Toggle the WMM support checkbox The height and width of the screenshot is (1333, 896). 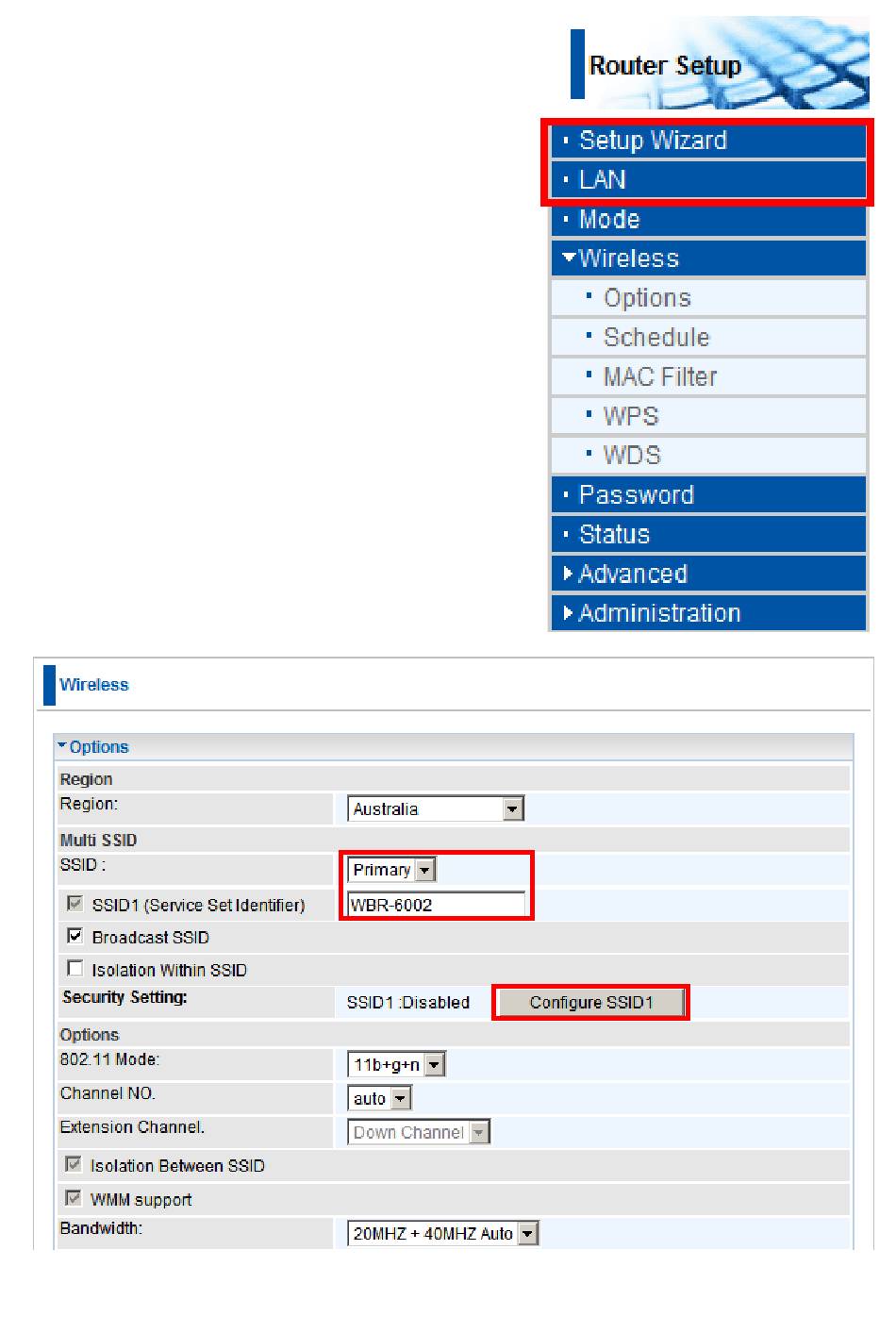[74, 1198]
